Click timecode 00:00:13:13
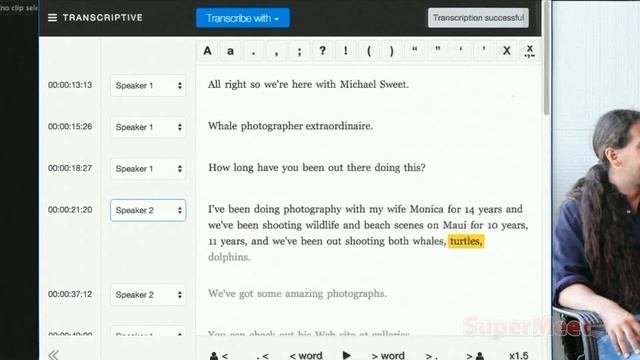Screen dimensions: 640x360 [70, 85]
